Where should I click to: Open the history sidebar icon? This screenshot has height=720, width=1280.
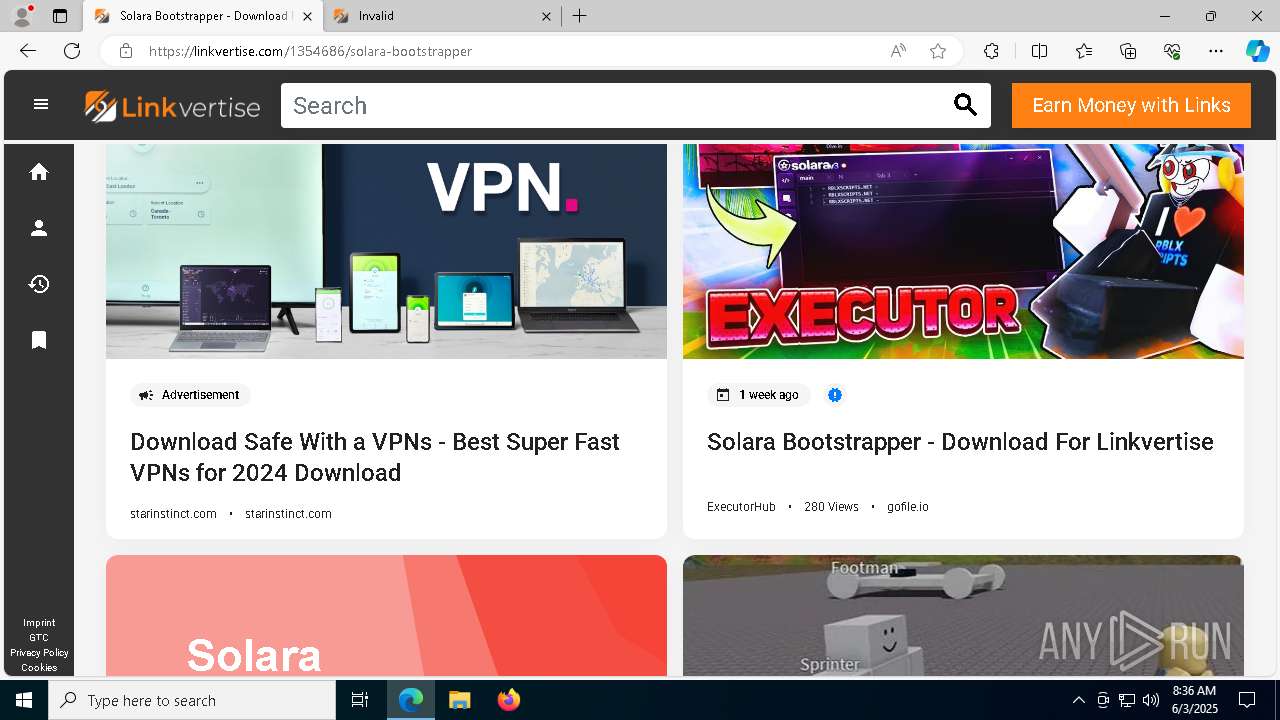pyautogui.click(x=39, y=284)
